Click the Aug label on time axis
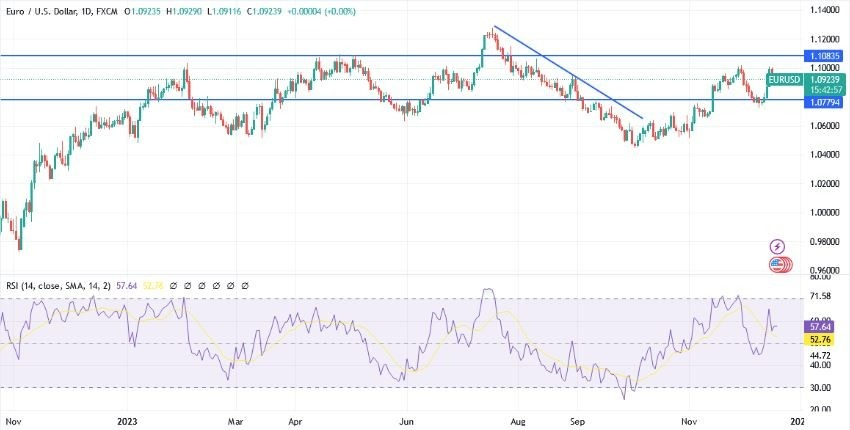 point(517,421)
